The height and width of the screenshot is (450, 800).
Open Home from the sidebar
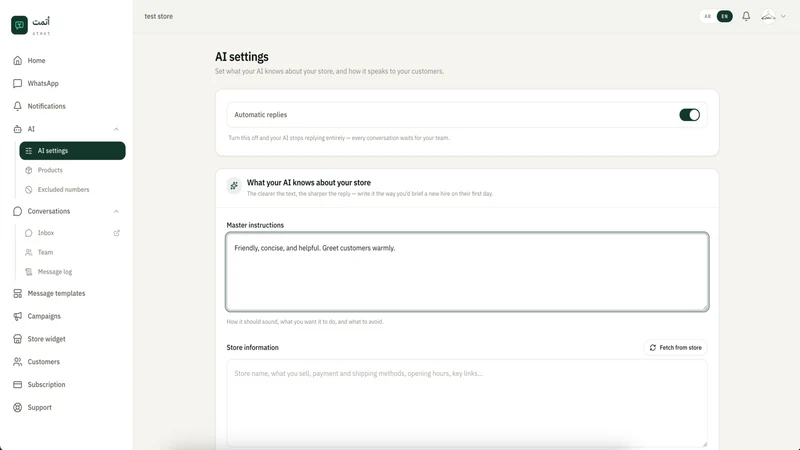pyautogui.click(x=36, y=60)
